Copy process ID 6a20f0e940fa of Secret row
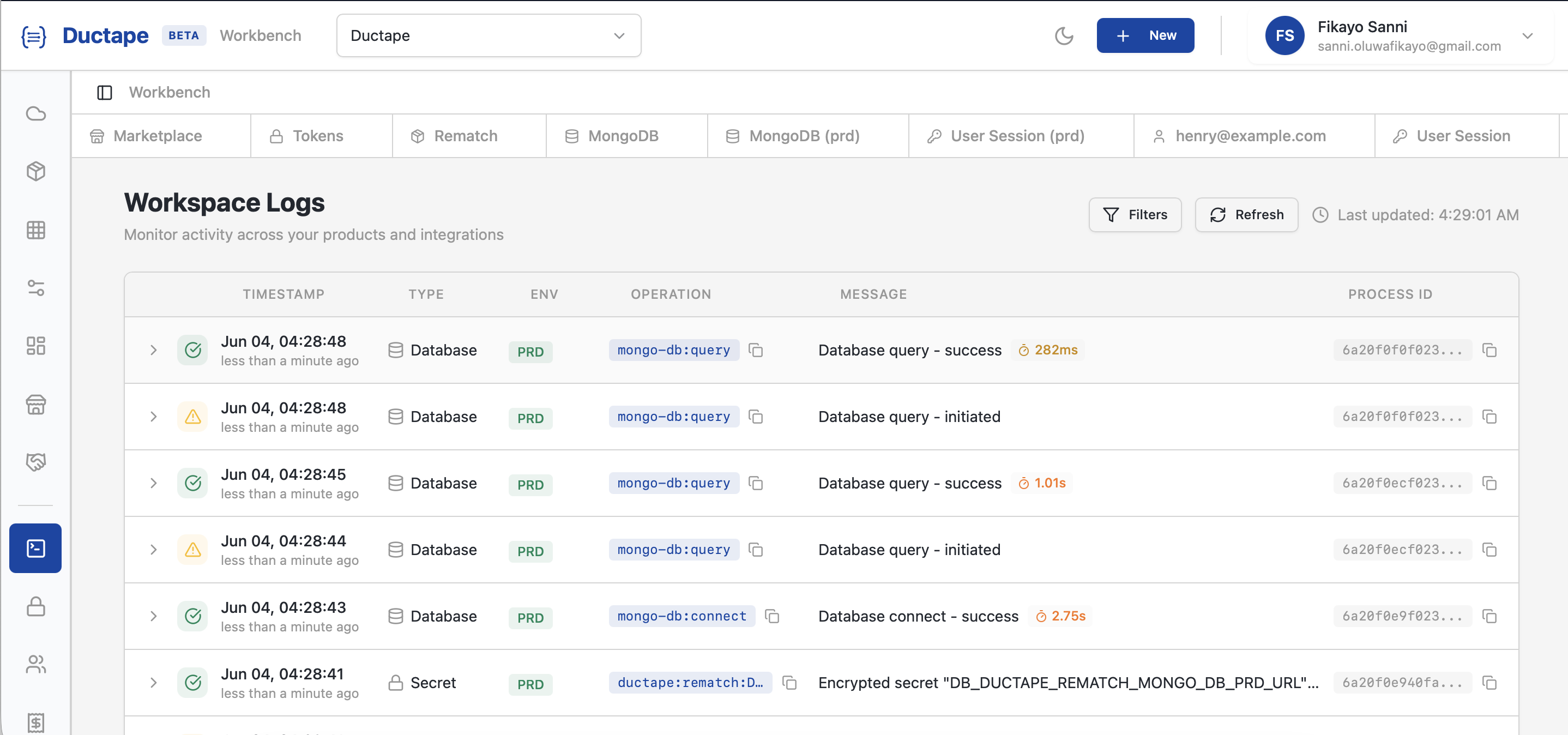This screenshot has width=1568, height=735. point(1489,683)
